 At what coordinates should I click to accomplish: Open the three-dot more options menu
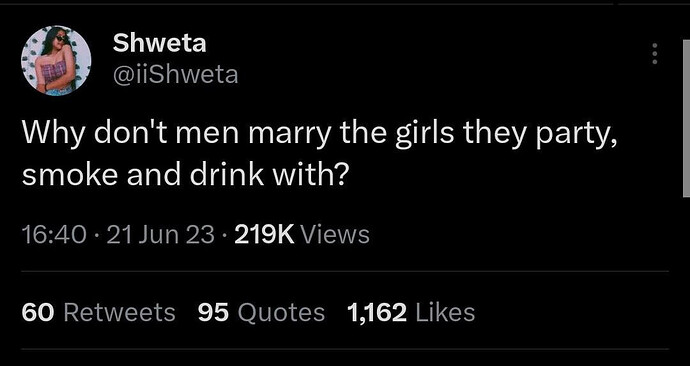click(x=655, y=54)
